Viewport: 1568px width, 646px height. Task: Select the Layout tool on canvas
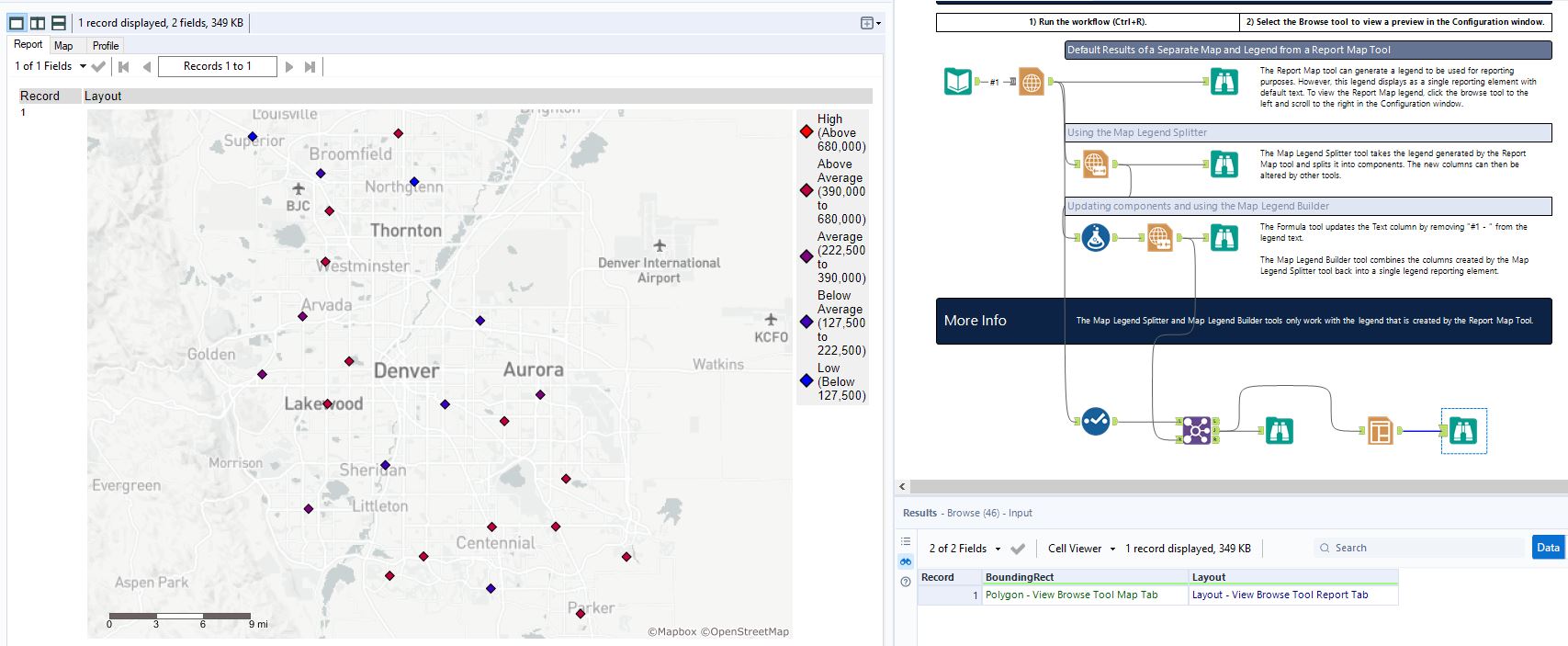pos(1380,430)
